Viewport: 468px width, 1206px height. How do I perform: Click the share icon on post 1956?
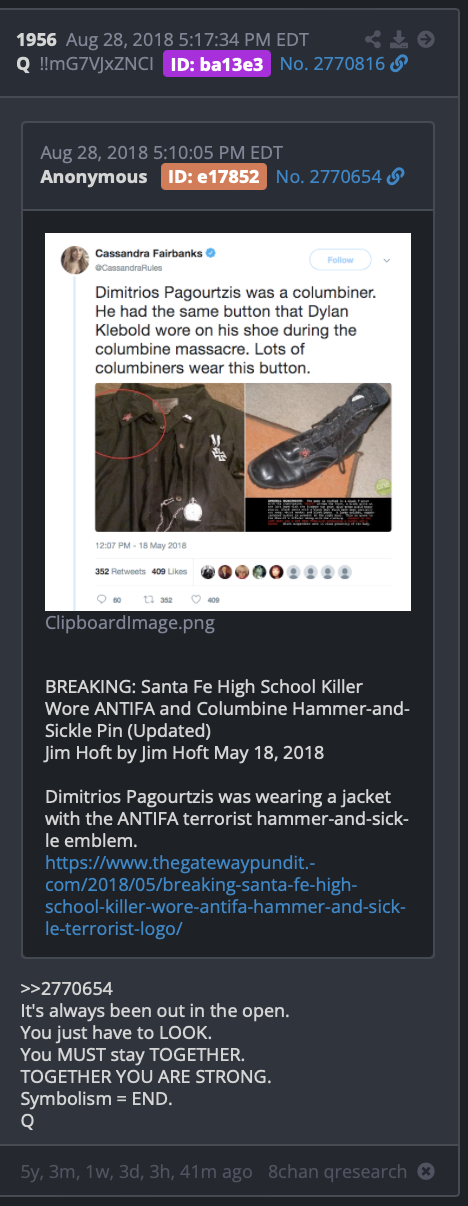(x=373, y=40)
